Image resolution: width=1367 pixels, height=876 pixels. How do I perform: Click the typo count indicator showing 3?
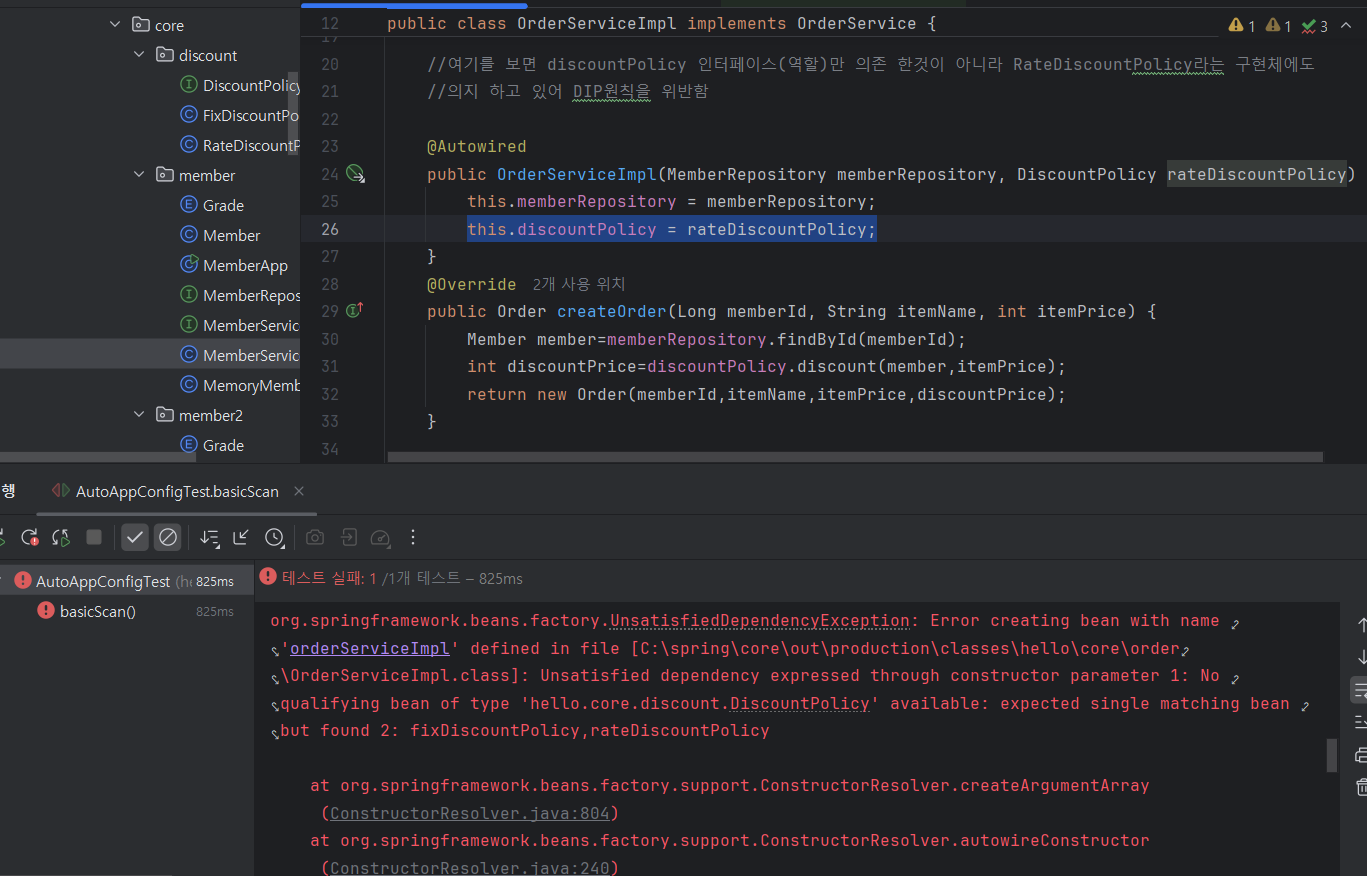1315,26
